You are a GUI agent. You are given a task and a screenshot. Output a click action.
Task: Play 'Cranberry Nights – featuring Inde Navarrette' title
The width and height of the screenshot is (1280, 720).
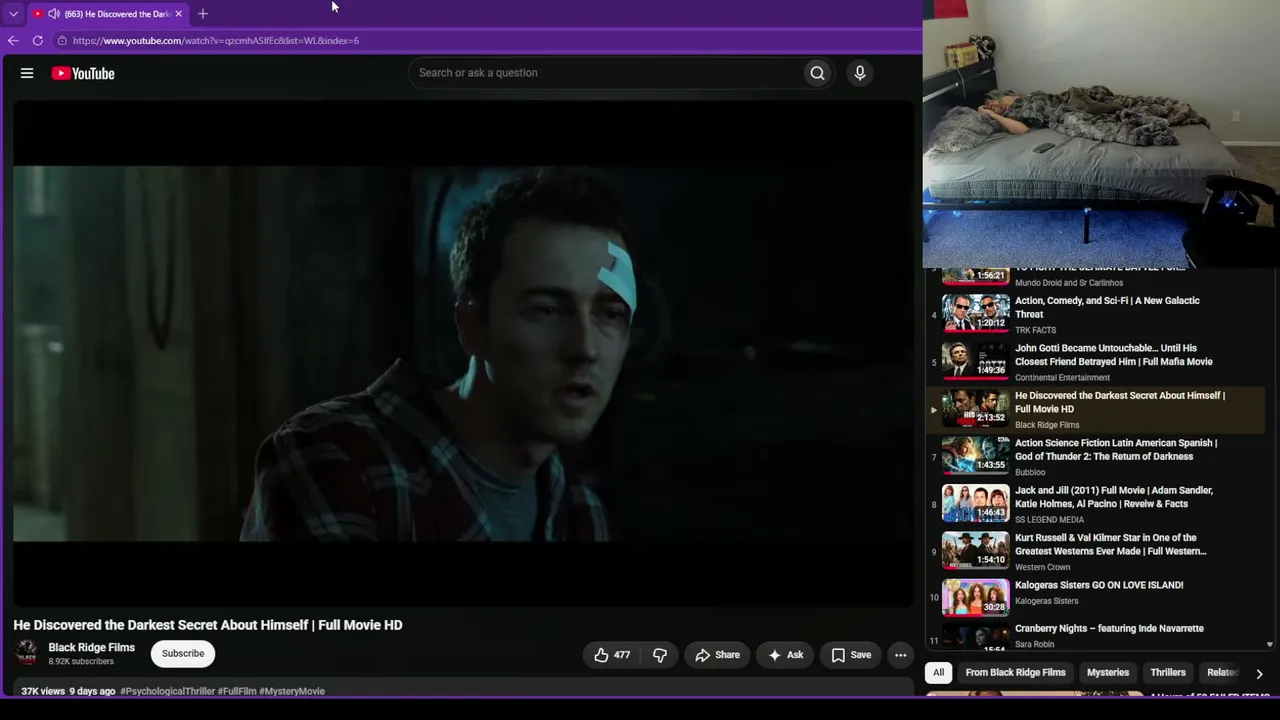(1109, 628)
